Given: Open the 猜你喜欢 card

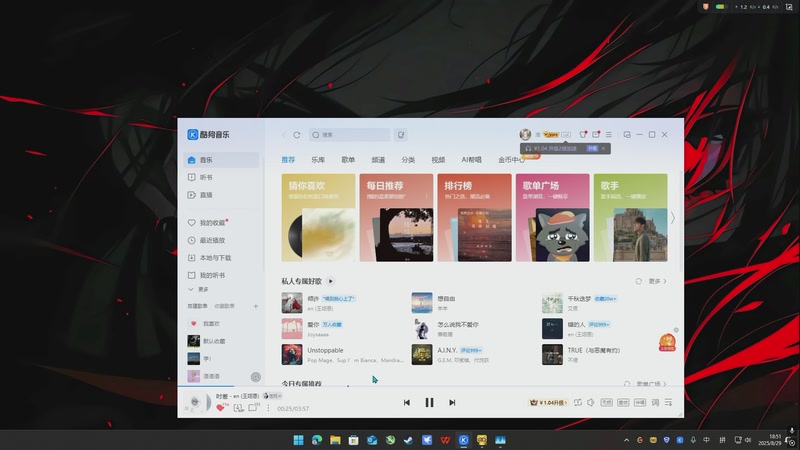Looking at the screenshot, I should point(318,218).
